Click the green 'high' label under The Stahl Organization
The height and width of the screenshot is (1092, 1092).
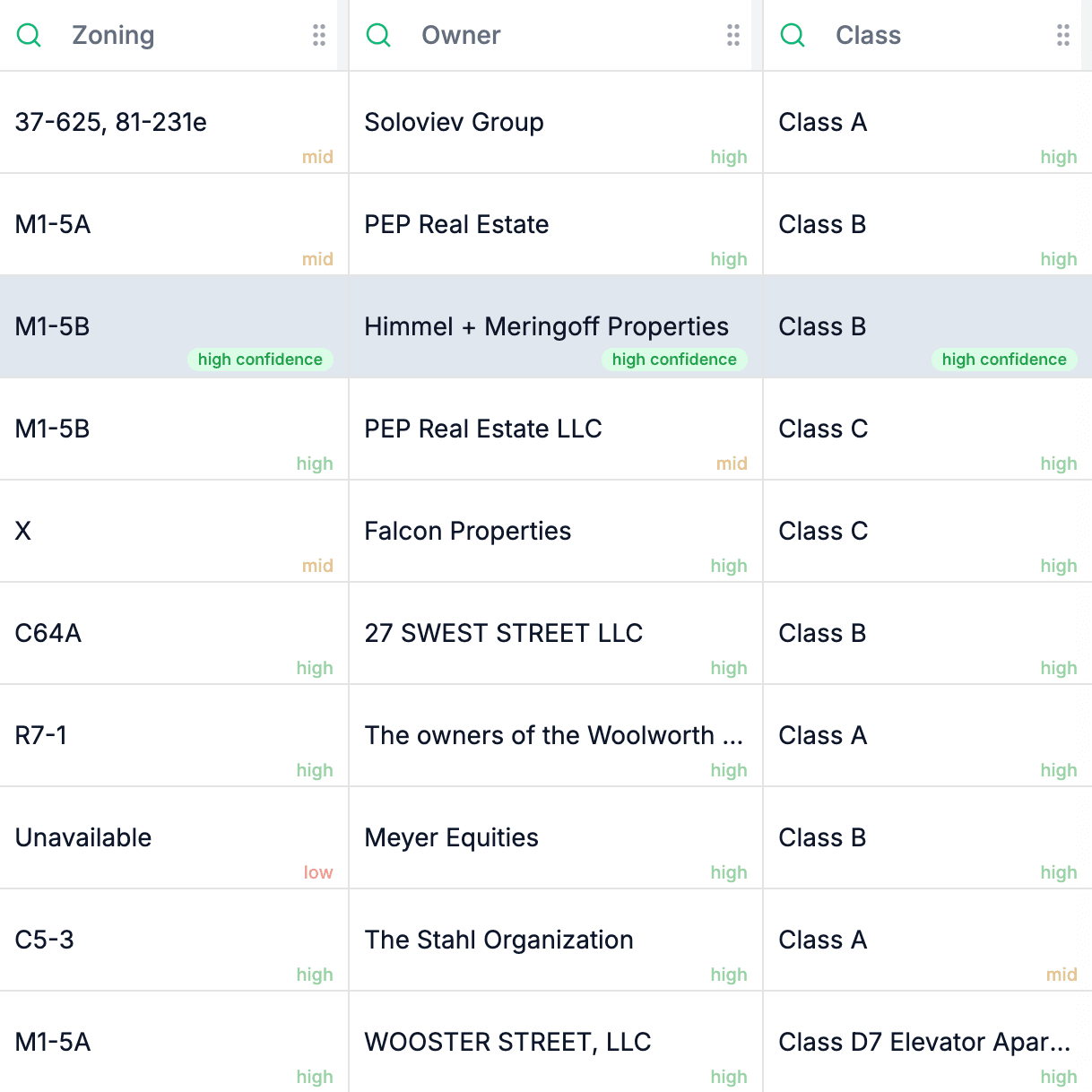729,975
